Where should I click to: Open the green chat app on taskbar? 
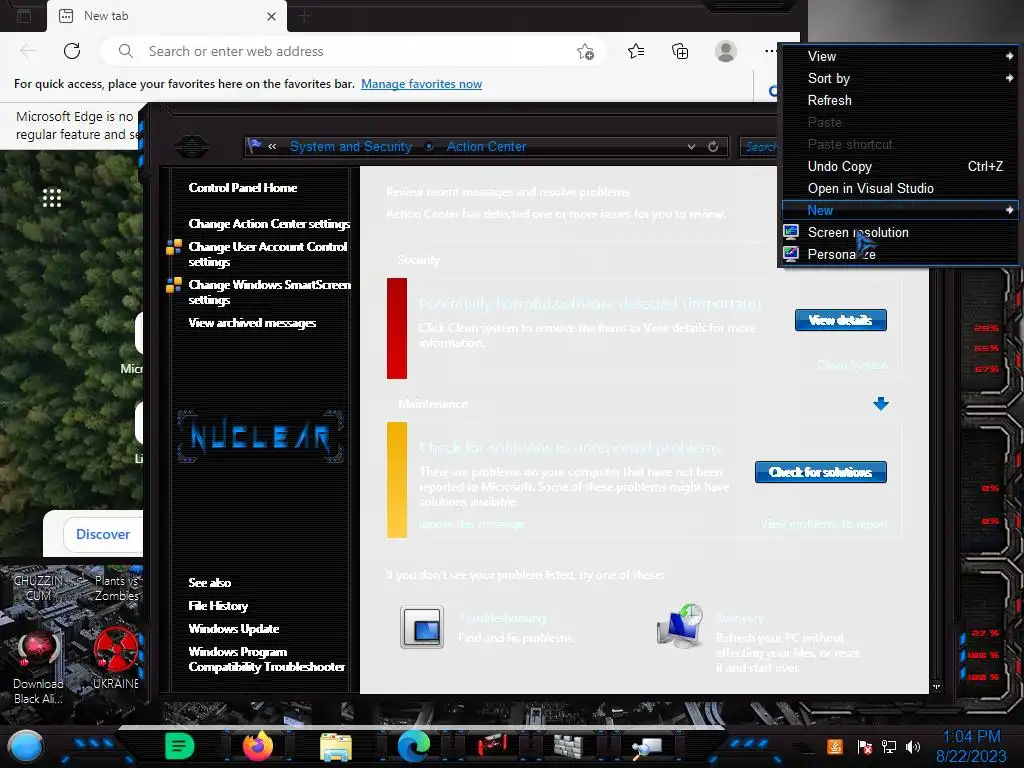click(x=180, y=746)
